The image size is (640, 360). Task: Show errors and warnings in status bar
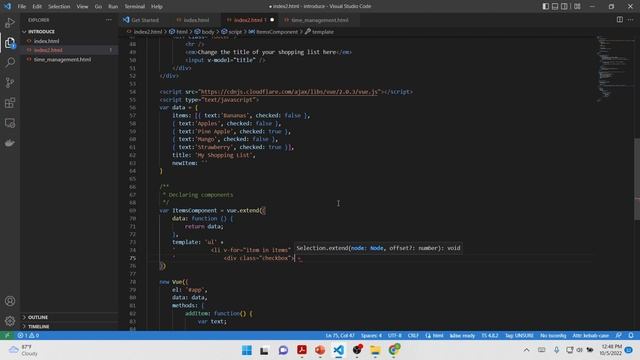(28, 335)
